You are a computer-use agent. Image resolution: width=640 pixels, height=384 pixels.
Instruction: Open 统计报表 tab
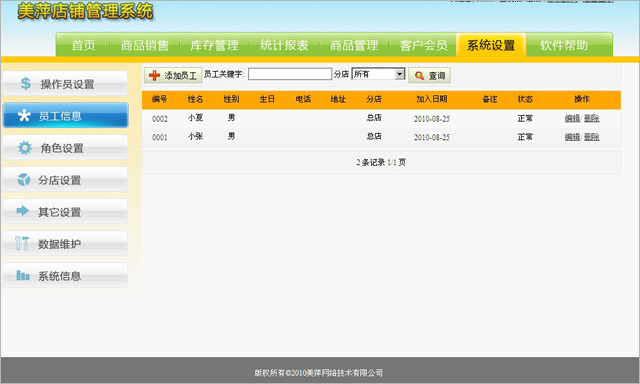point(284,45)
